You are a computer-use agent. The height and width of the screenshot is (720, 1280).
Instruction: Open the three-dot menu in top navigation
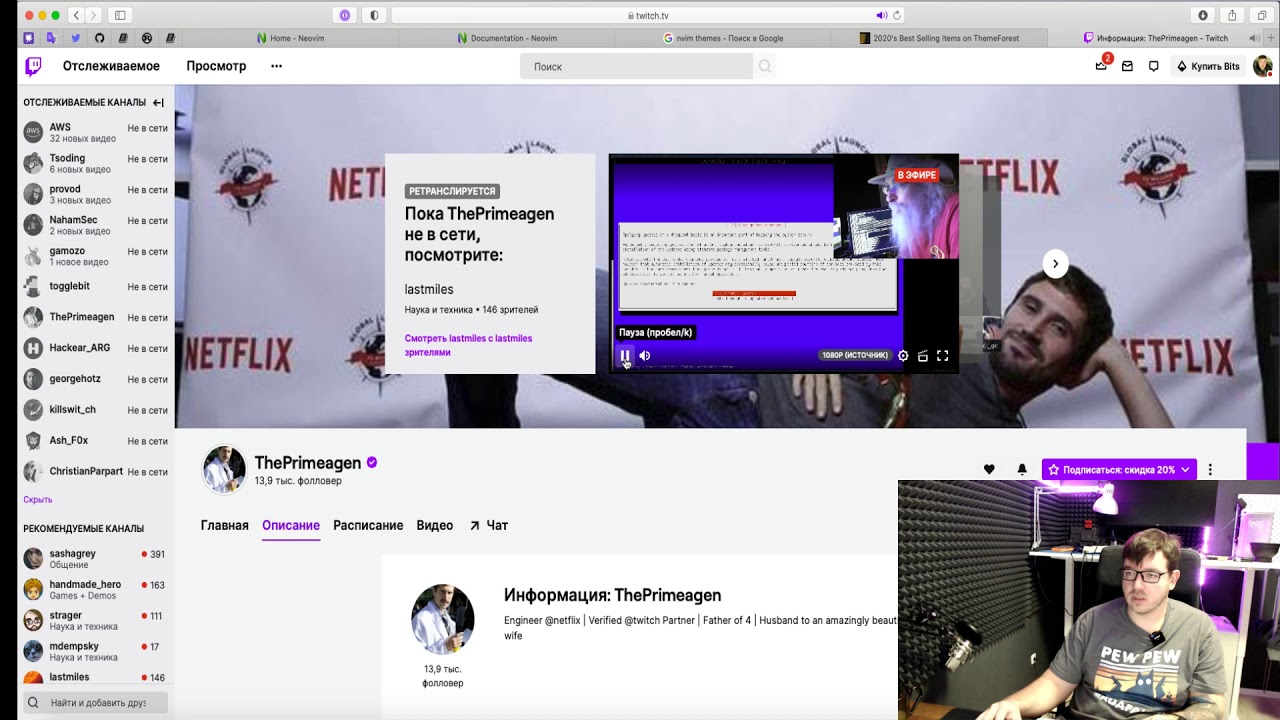(276, 66)
